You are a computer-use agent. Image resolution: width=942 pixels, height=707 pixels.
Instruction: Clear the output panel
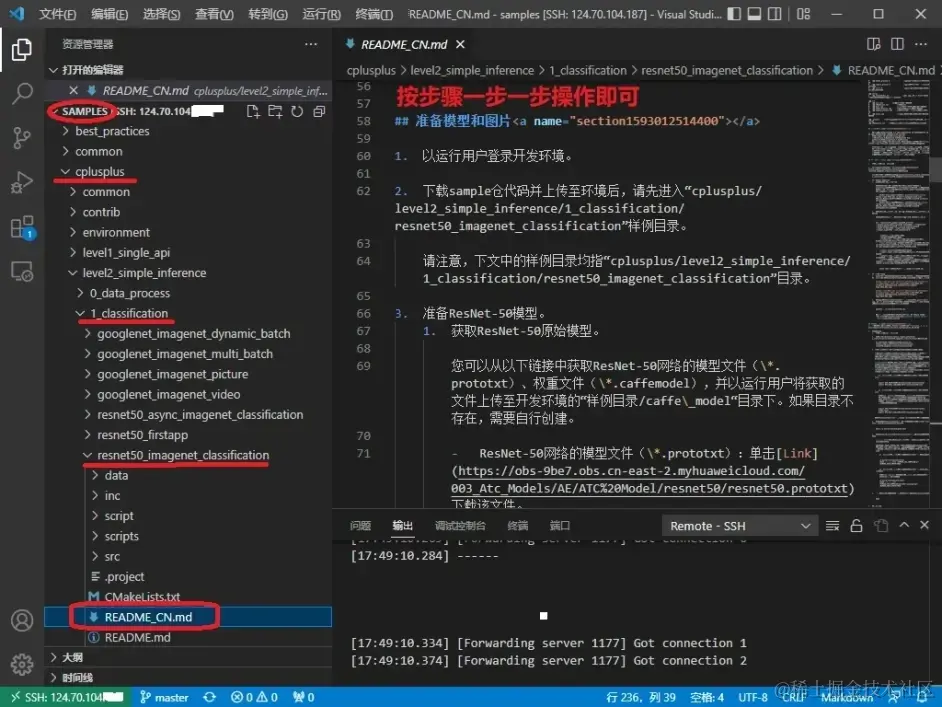click(832, 526)
